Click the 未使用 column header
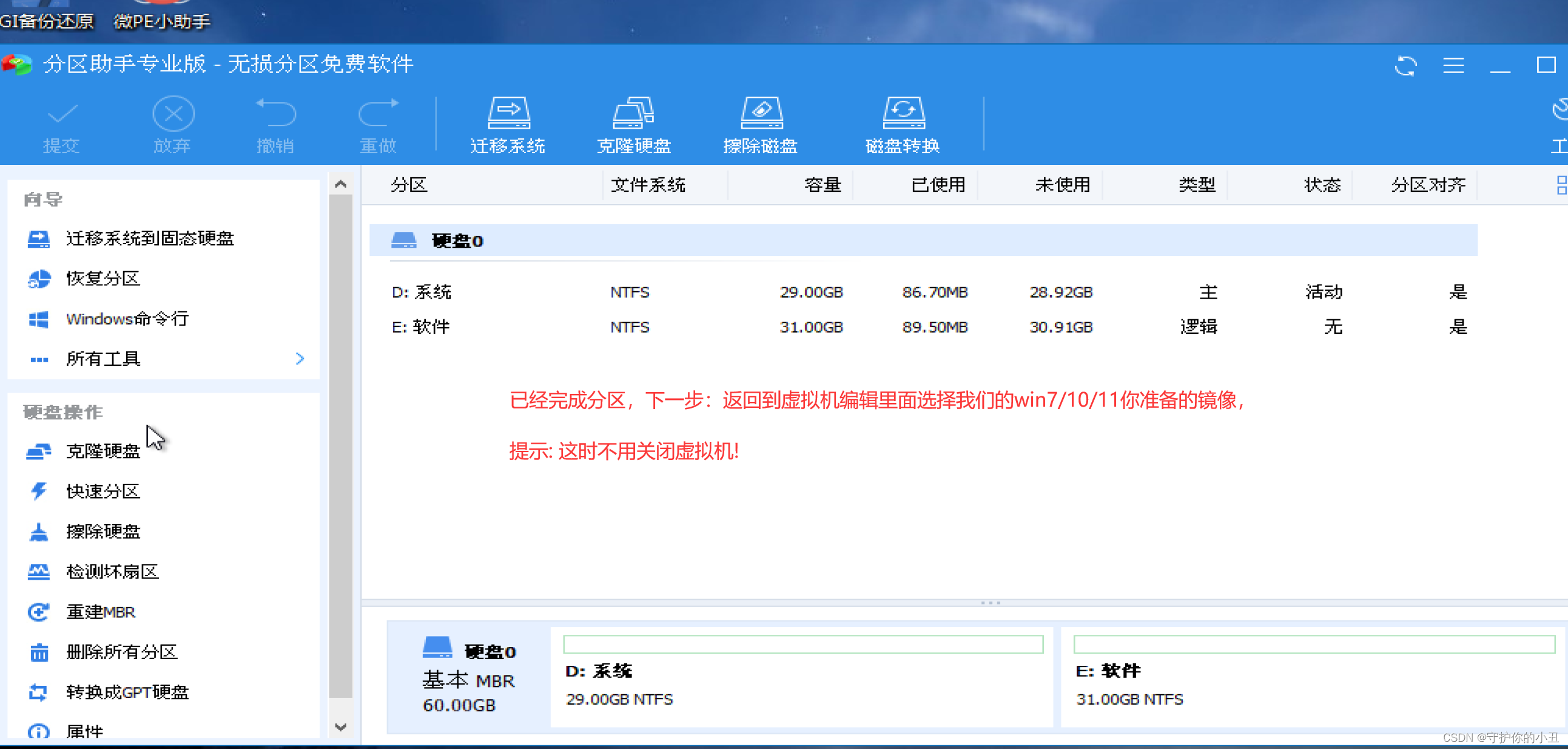1568x749 pixels. pos(1063,185)
